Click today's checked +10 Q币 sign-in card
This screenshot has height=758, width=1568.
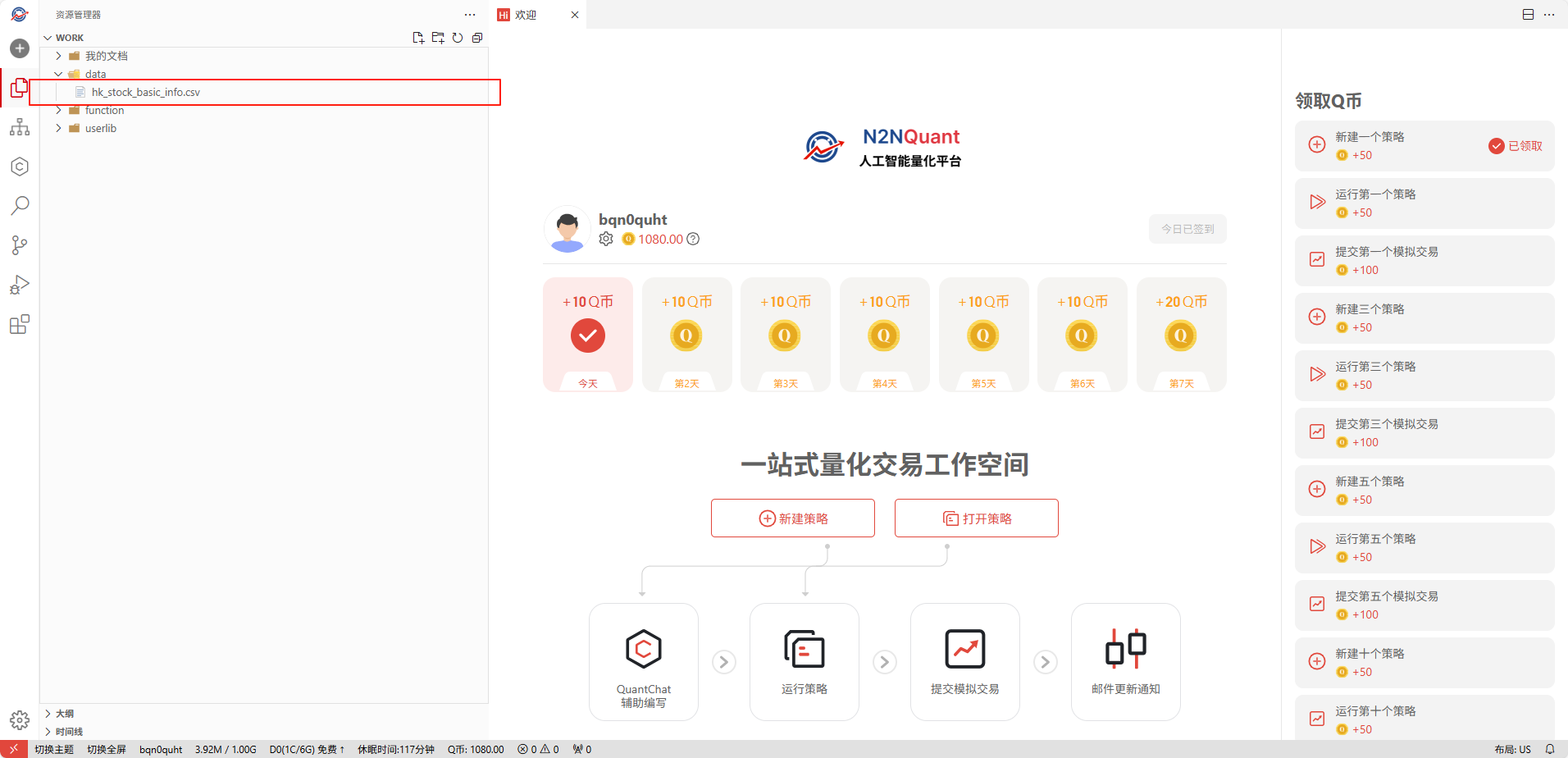point(588,335)
